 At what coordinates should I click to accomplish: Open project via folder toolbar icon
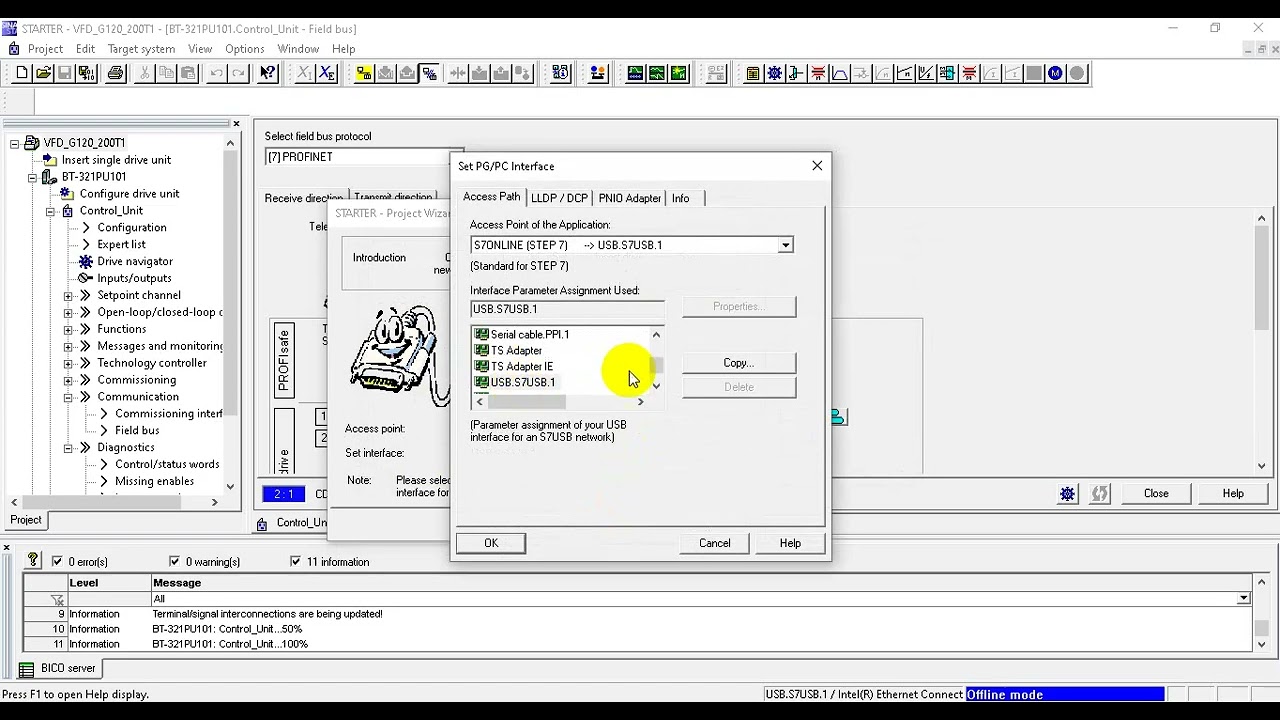(x=43, y=73)
